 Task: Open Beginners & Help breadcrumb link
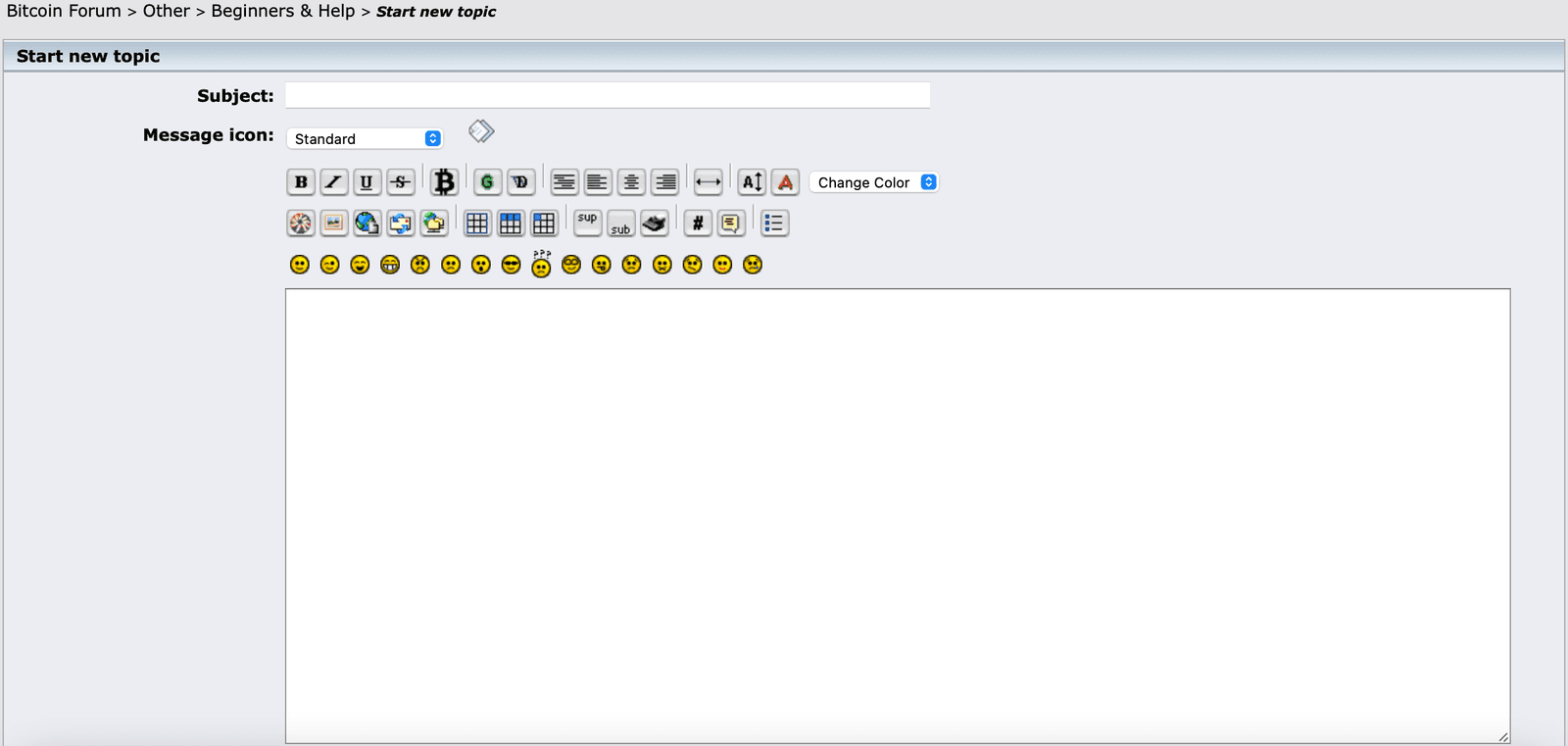[283, 11]
